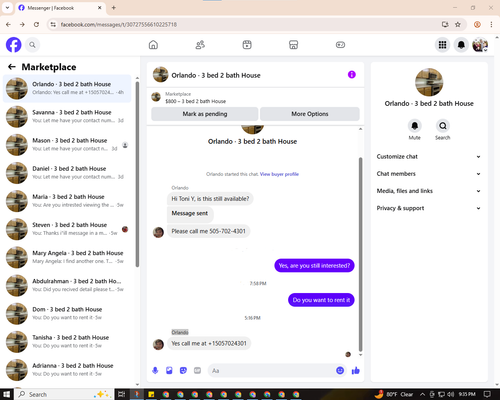Show hidden system tray icons chevron
Screen dimensions: 500x400
(422, 394)
